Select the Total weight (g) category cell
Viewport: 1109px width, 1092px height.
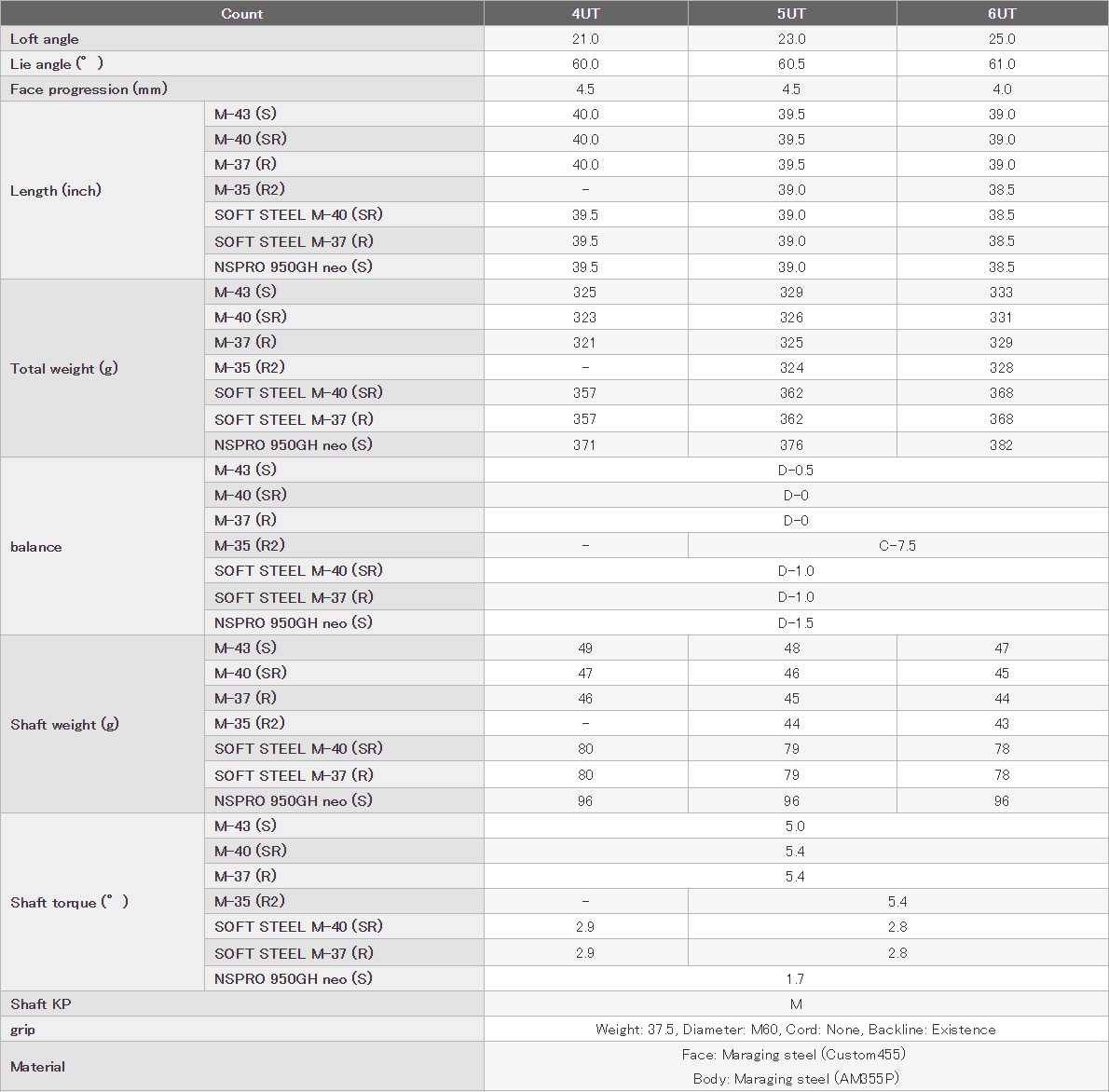pyautogui.click(x=64, y=368)
